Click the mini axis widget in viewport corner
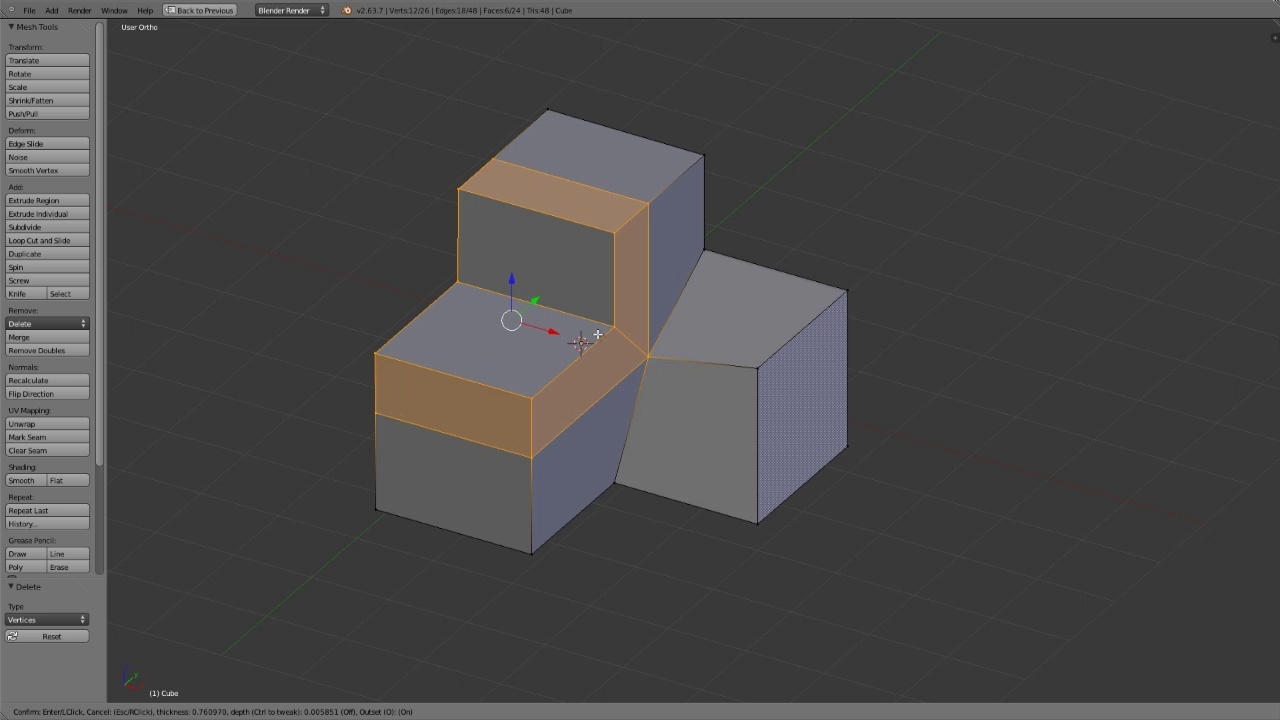The width and height of the screenshot is (1280, 720). click(x=130, y=678)
